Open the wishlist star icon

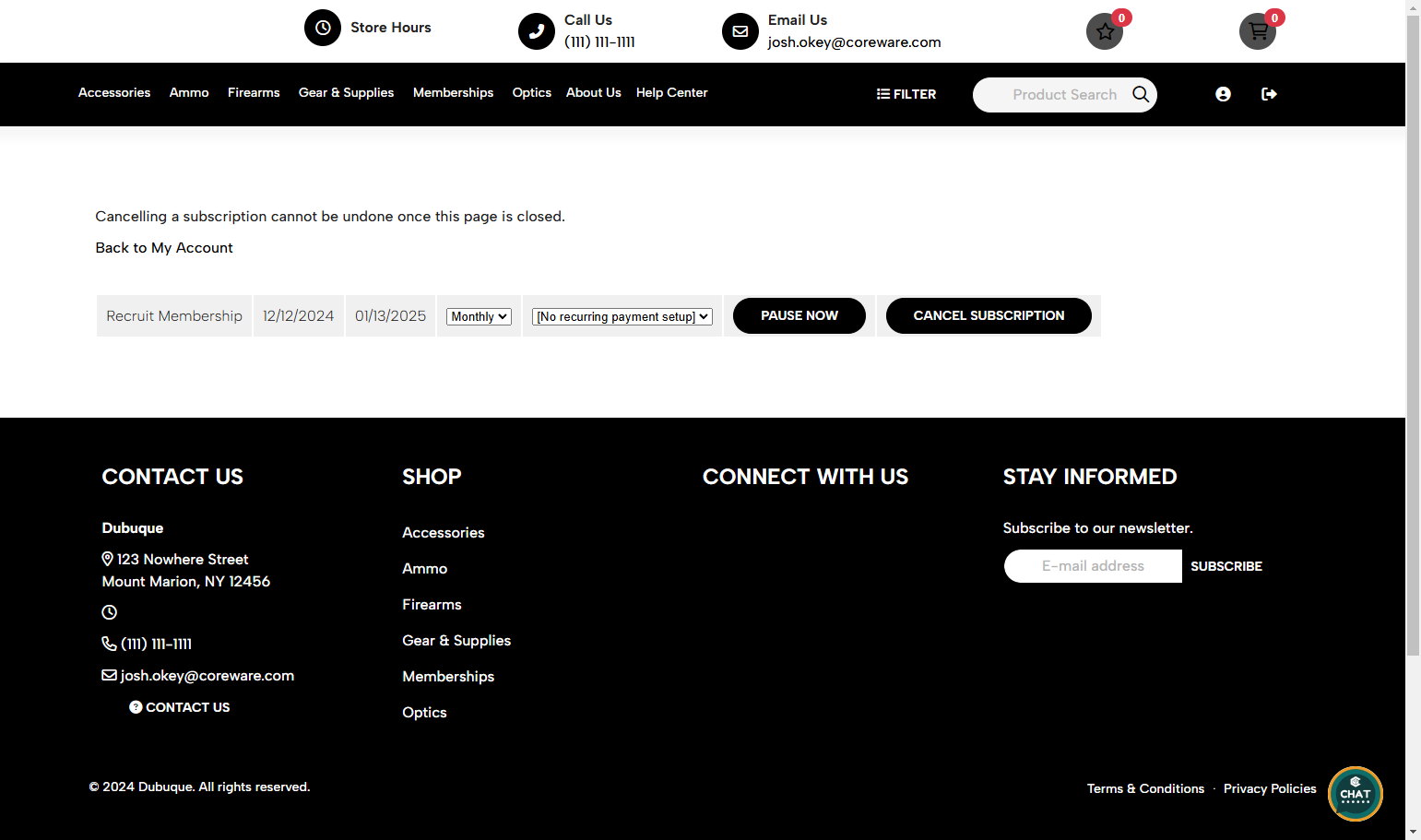(x=1105, y=31)
